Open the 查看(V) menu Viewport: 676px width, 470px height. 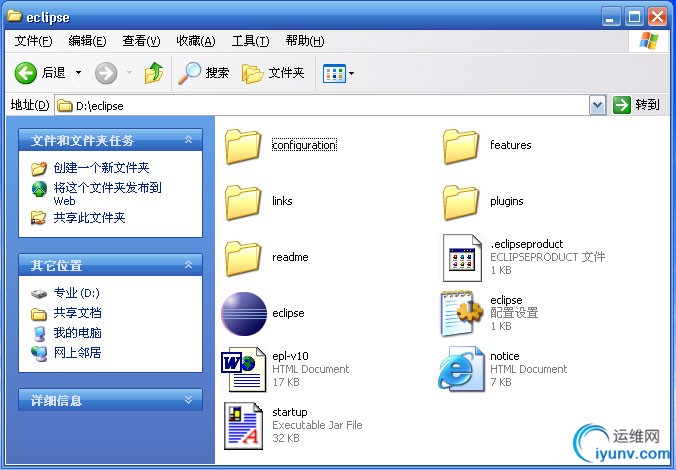pyautogui.click(x=141, y=41)
